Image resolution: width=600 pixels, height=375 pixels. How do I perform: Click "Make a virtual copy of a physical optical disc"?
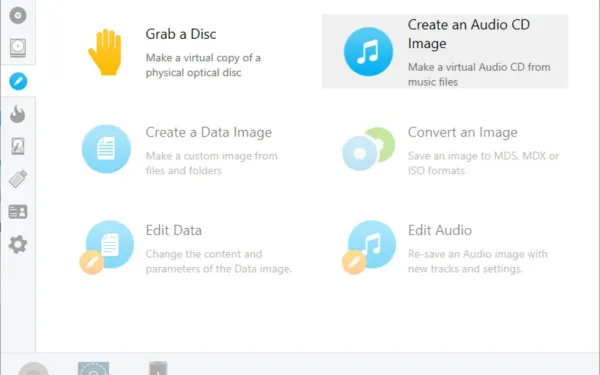click(x=203, y=65)
